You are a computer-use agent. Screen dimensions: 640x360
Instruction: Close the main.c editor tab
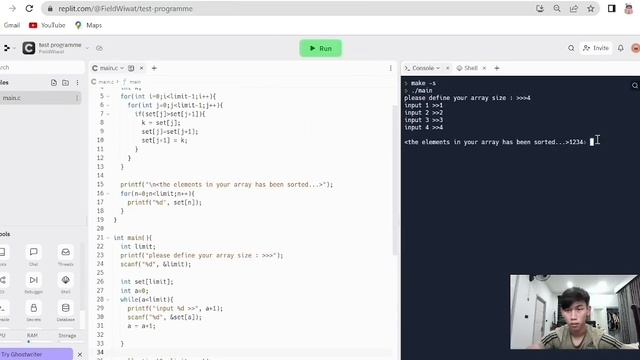click(x=142, y=68)
